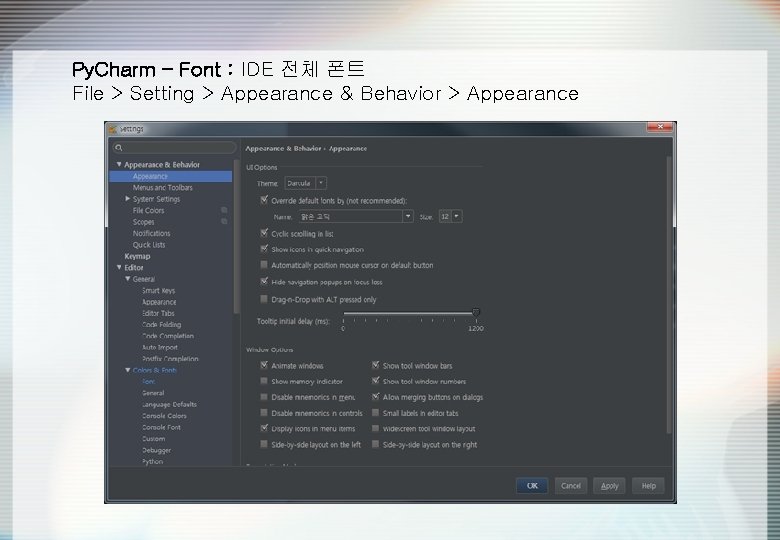Enable Show memory indicator checkbox
Viewport: 780px width, 540px height.
[264, 381]
